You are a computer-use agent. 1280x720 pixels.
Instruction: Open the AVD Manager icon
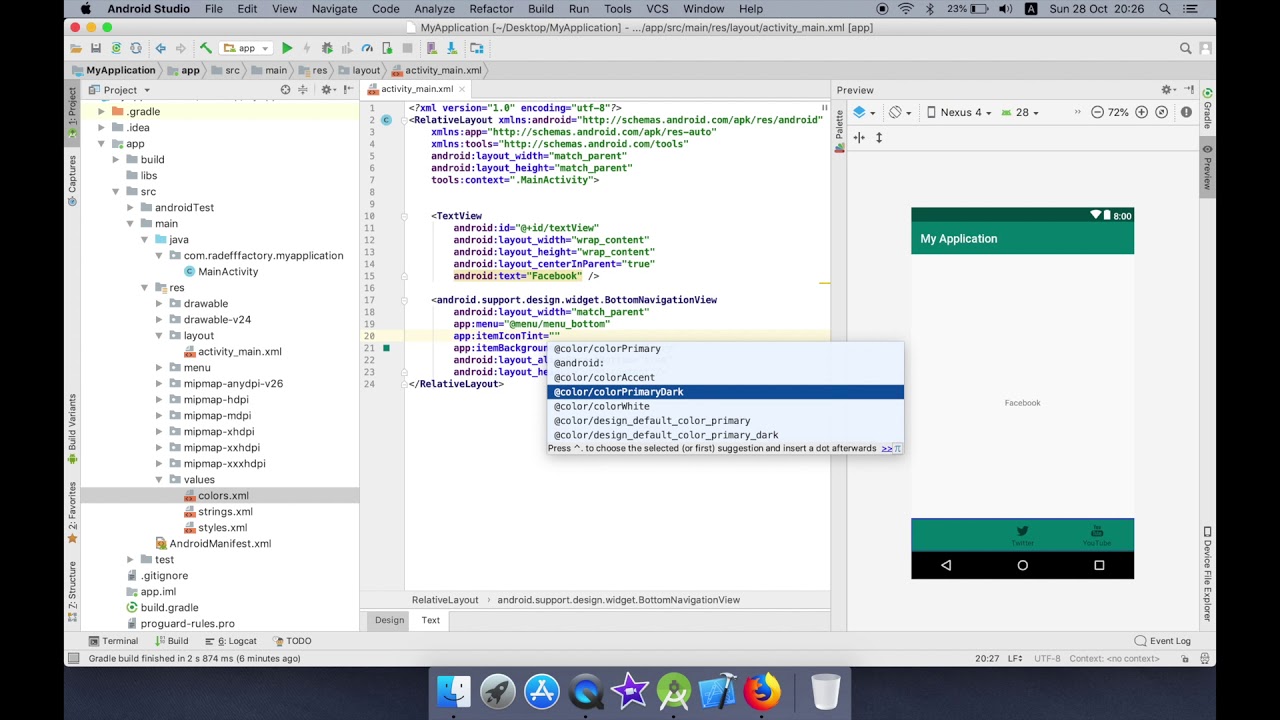tap(433, 48)
